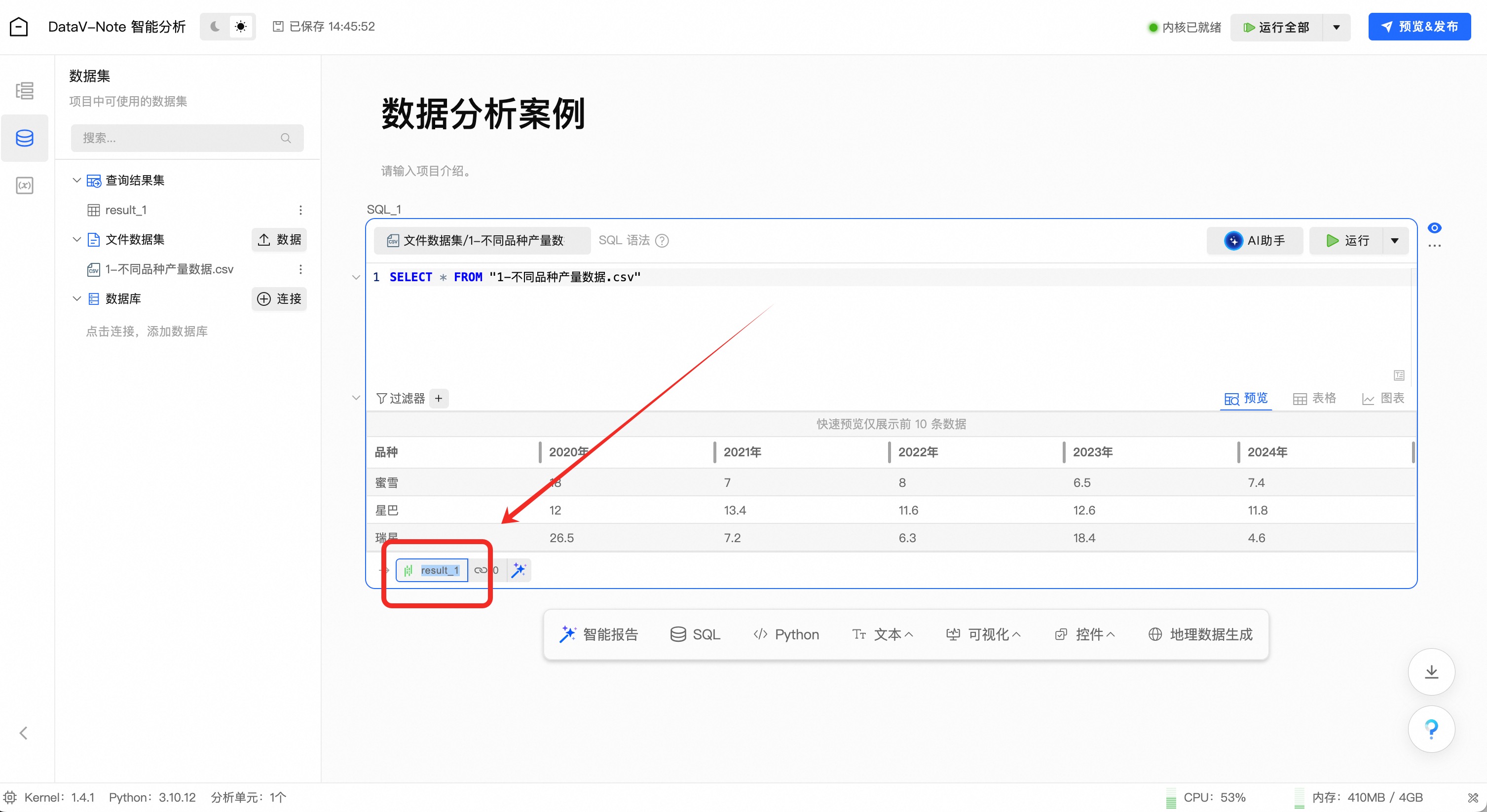Click the AI助手 button
Viewport: 1487px width, 812px height.
1254,241
